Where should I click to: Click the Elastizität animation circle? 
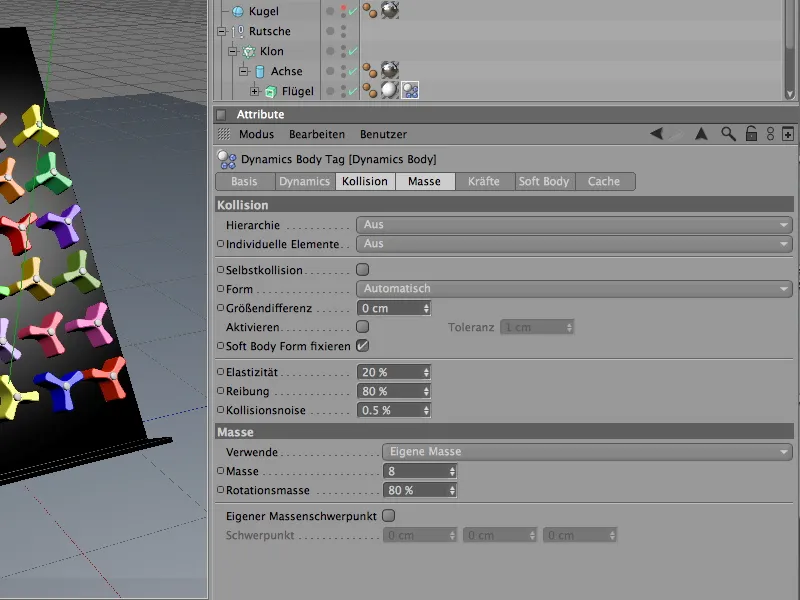click(220, 371)
